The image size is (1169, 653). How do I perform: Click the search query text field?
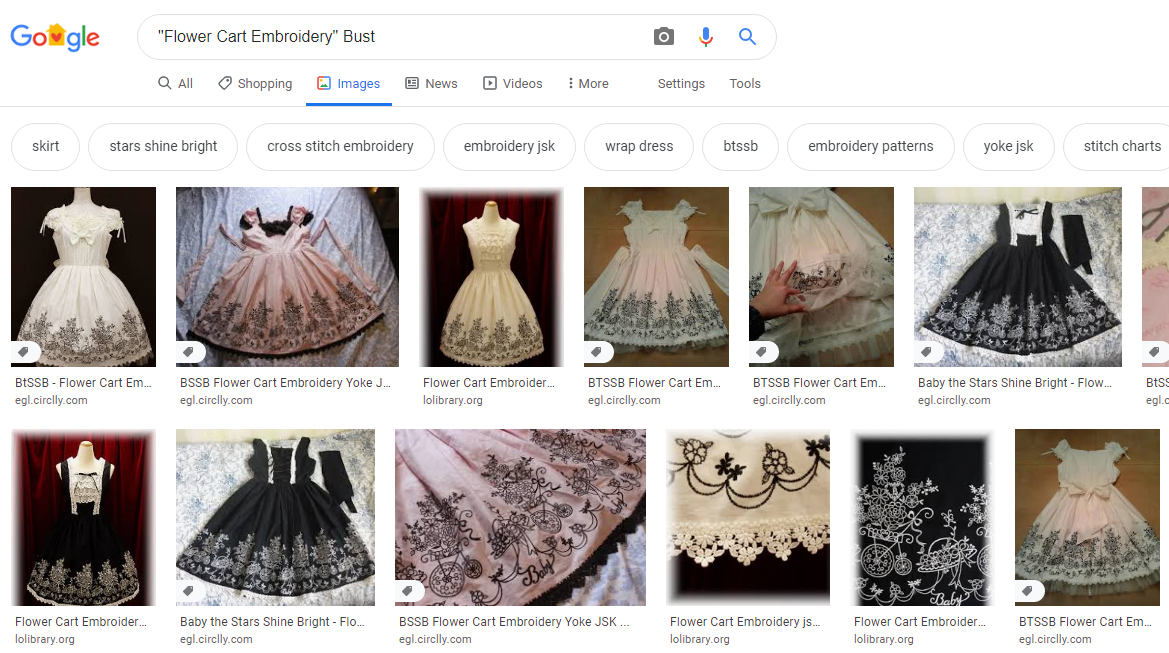coord(400,37)
